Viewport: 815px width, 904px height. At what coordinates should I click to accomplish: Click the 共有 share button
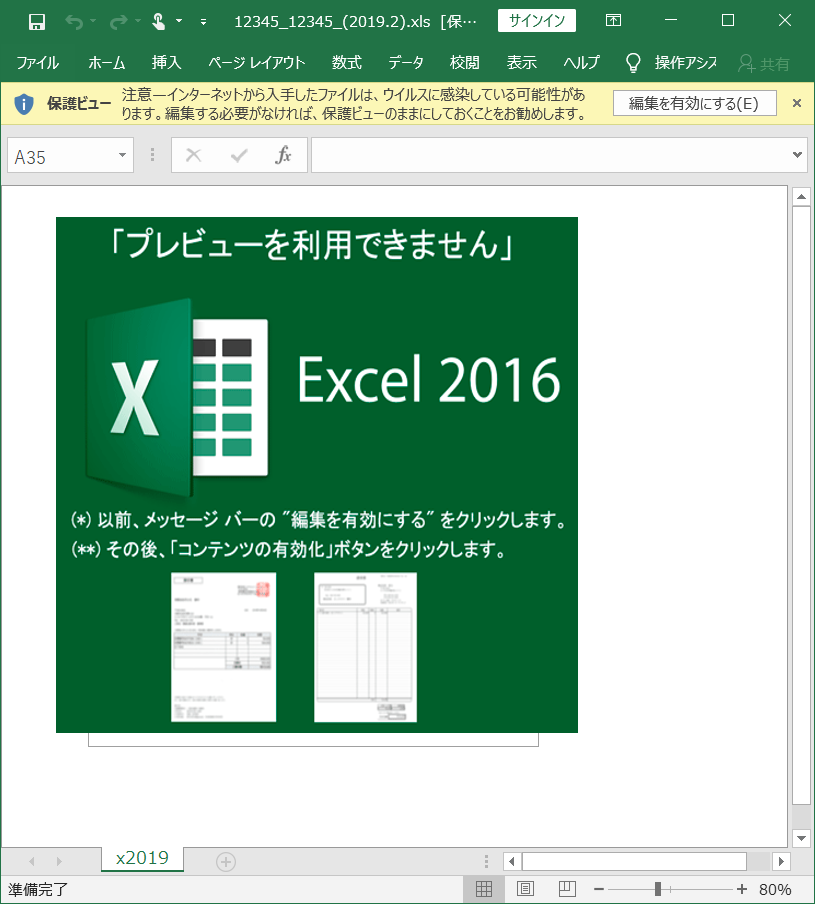point(764,63)
